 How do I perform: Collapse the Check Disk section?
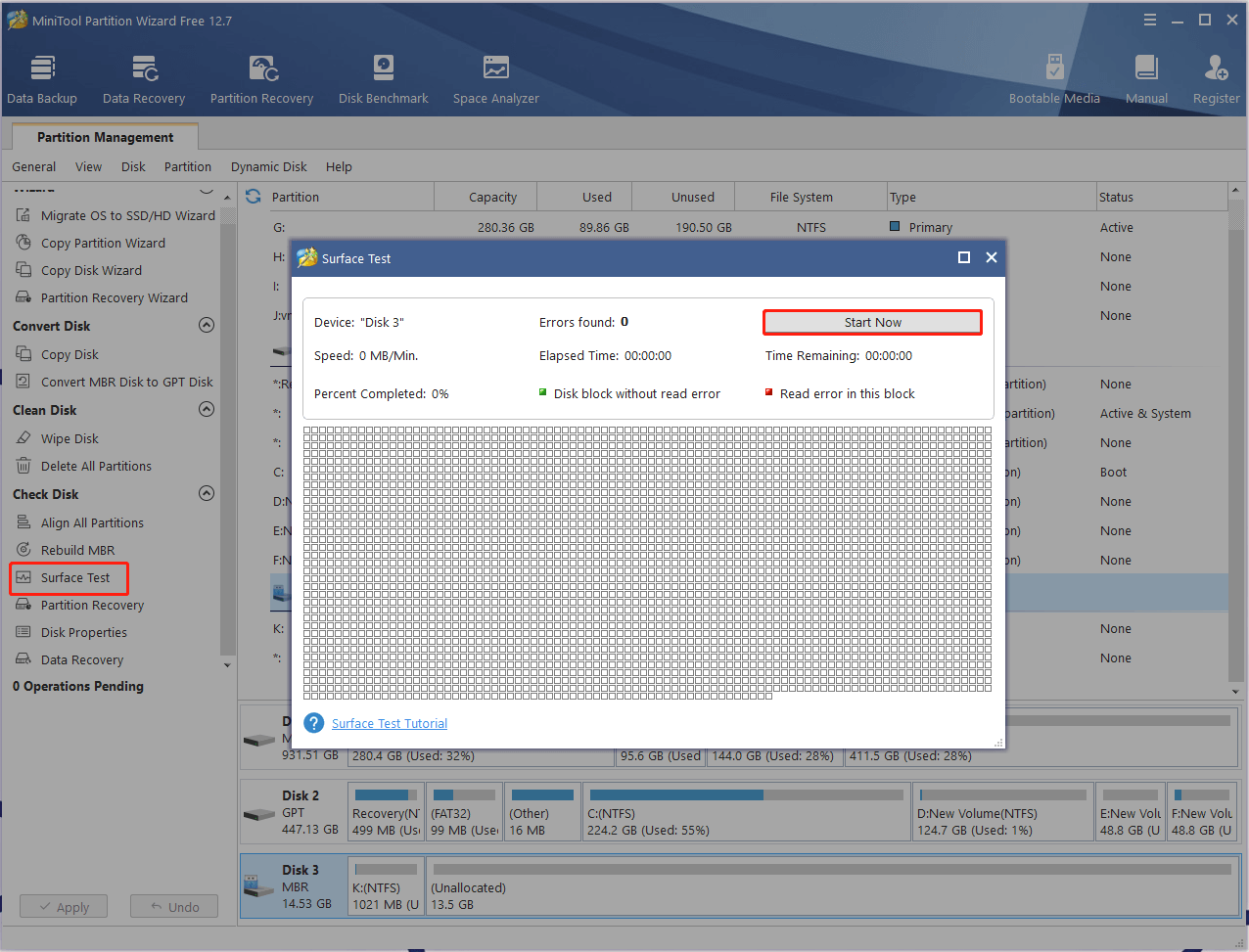pyautogui.click(x=207, y=493)
